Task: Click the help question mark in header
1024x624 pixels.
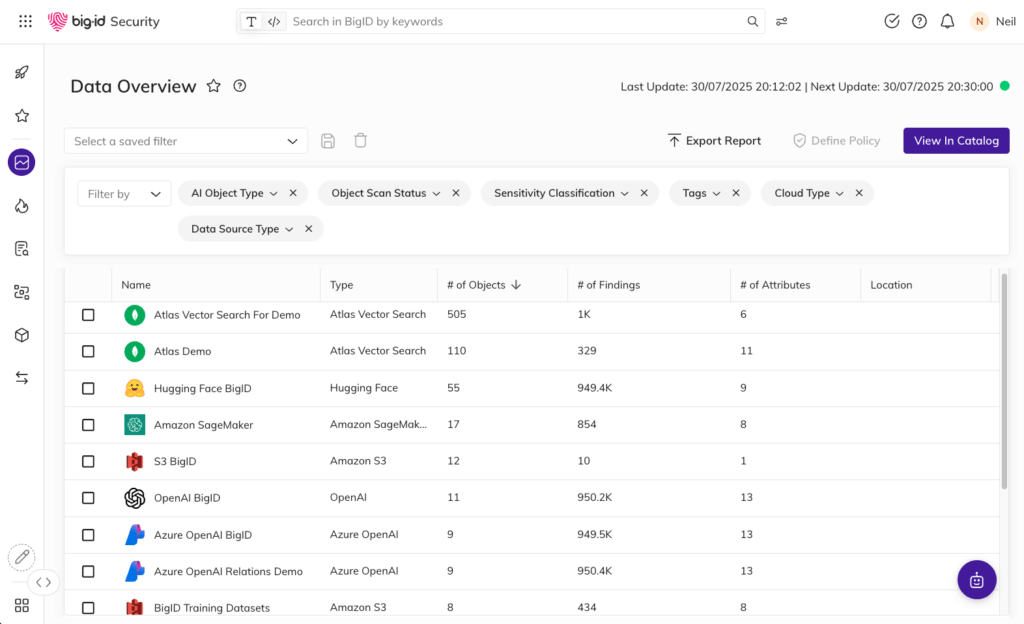Action: click(919, 21)
